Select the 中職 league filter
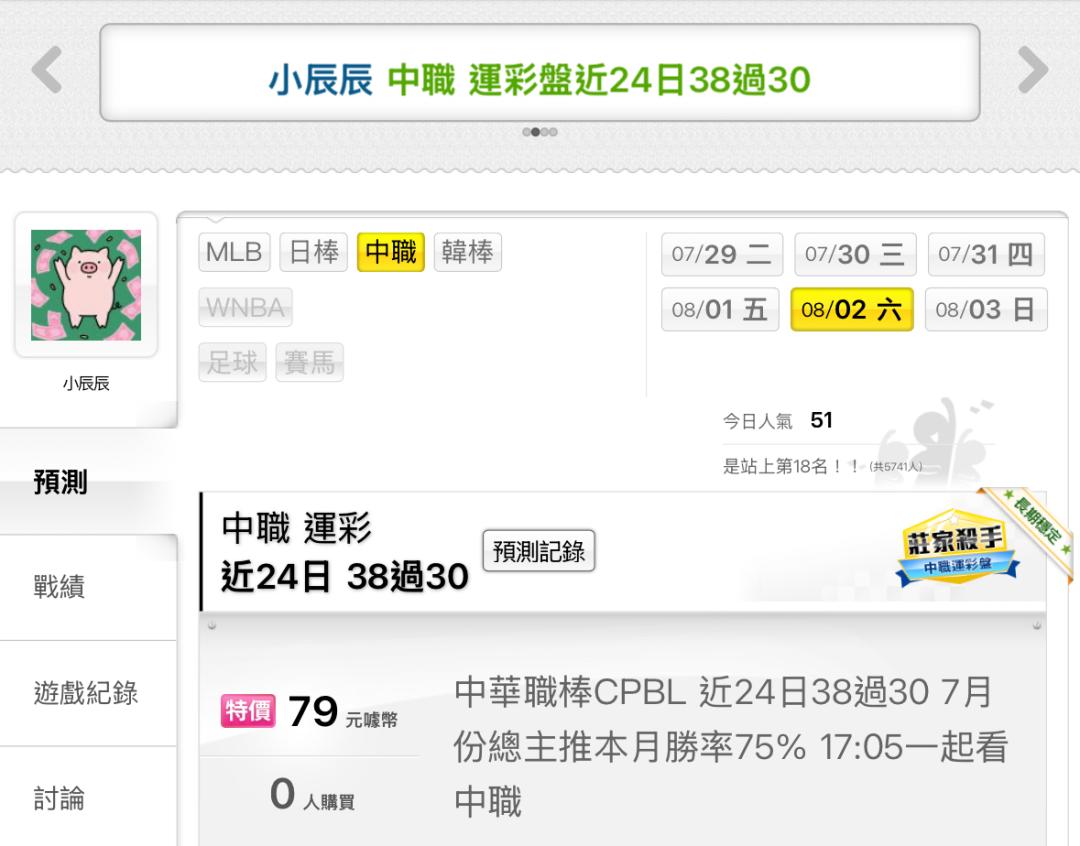This screenshot has height=846, width=1080. point(391,252)
